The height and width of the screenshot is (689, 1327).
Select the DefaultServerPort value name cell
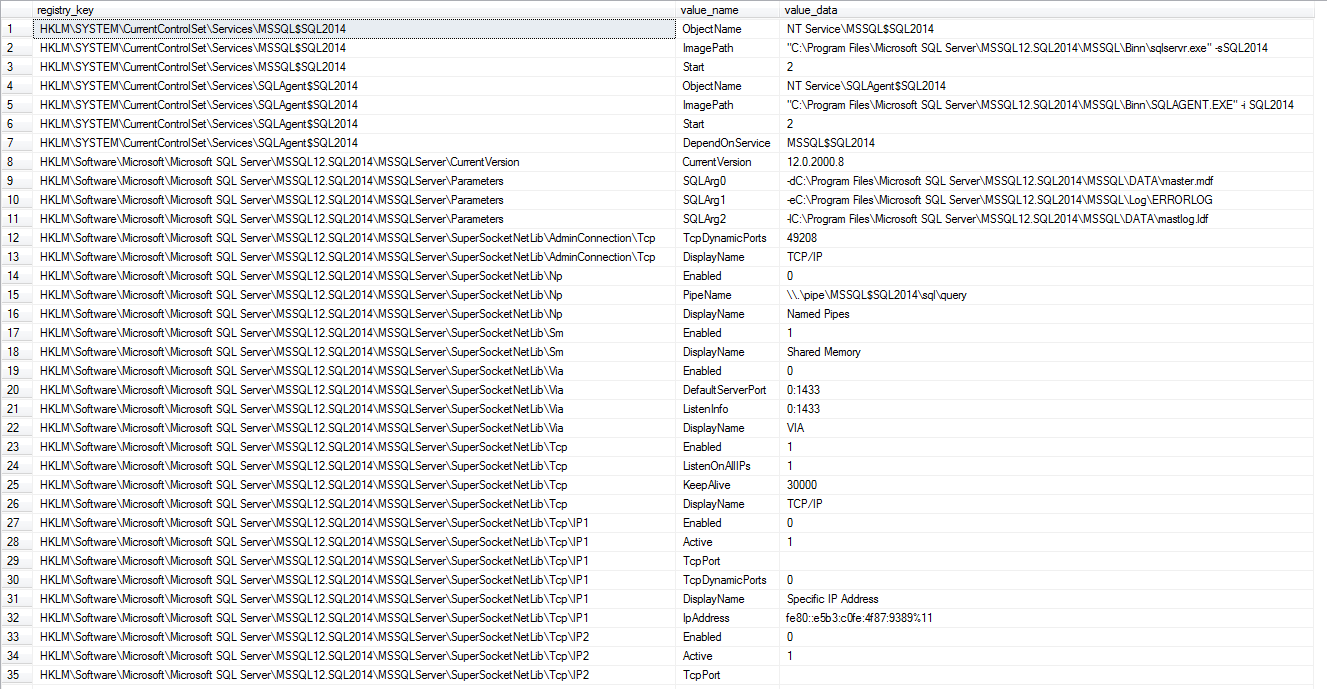[728, 390]
